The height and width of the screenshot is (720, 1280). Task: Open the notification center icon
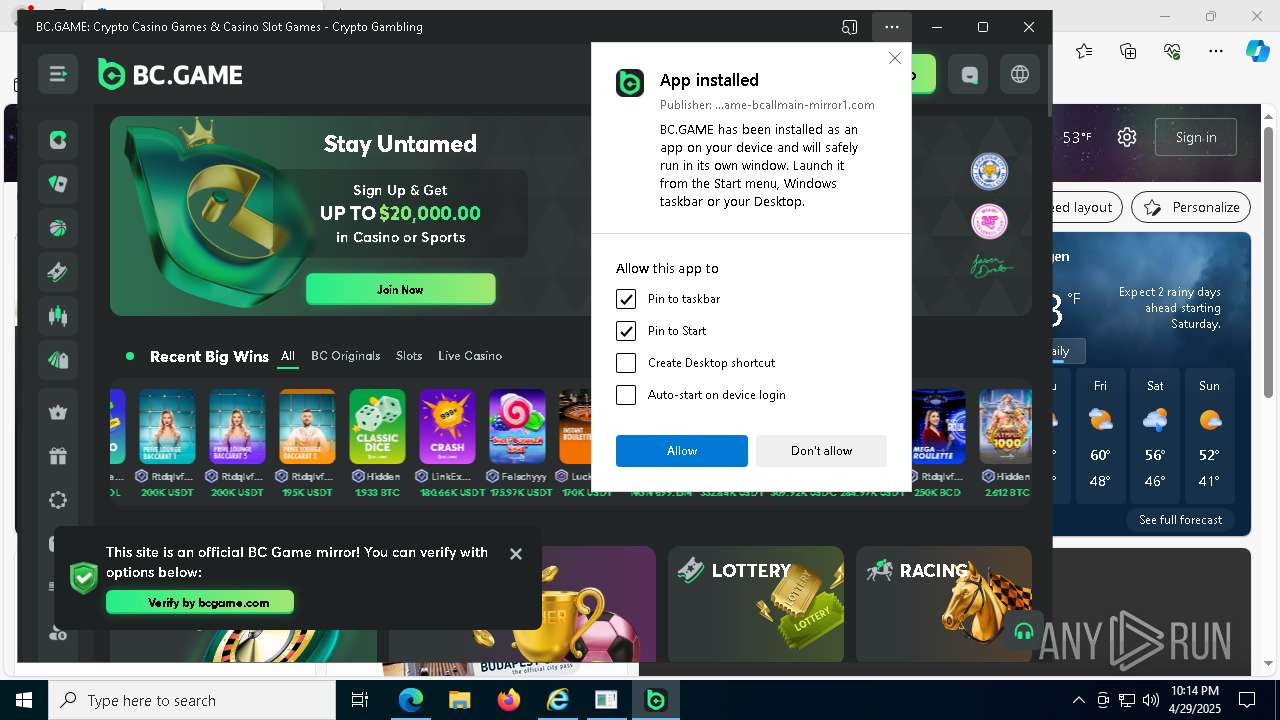1247,700
